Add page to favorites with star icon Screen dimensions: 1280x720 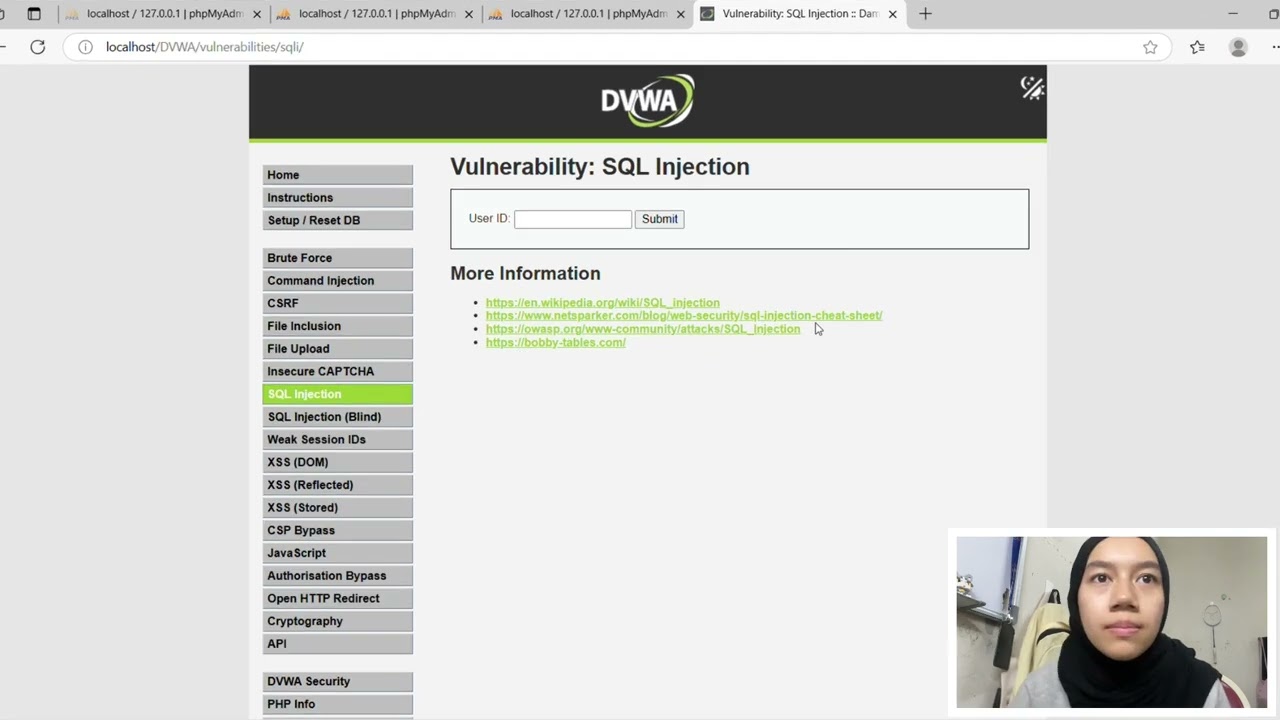point(1150,47)
